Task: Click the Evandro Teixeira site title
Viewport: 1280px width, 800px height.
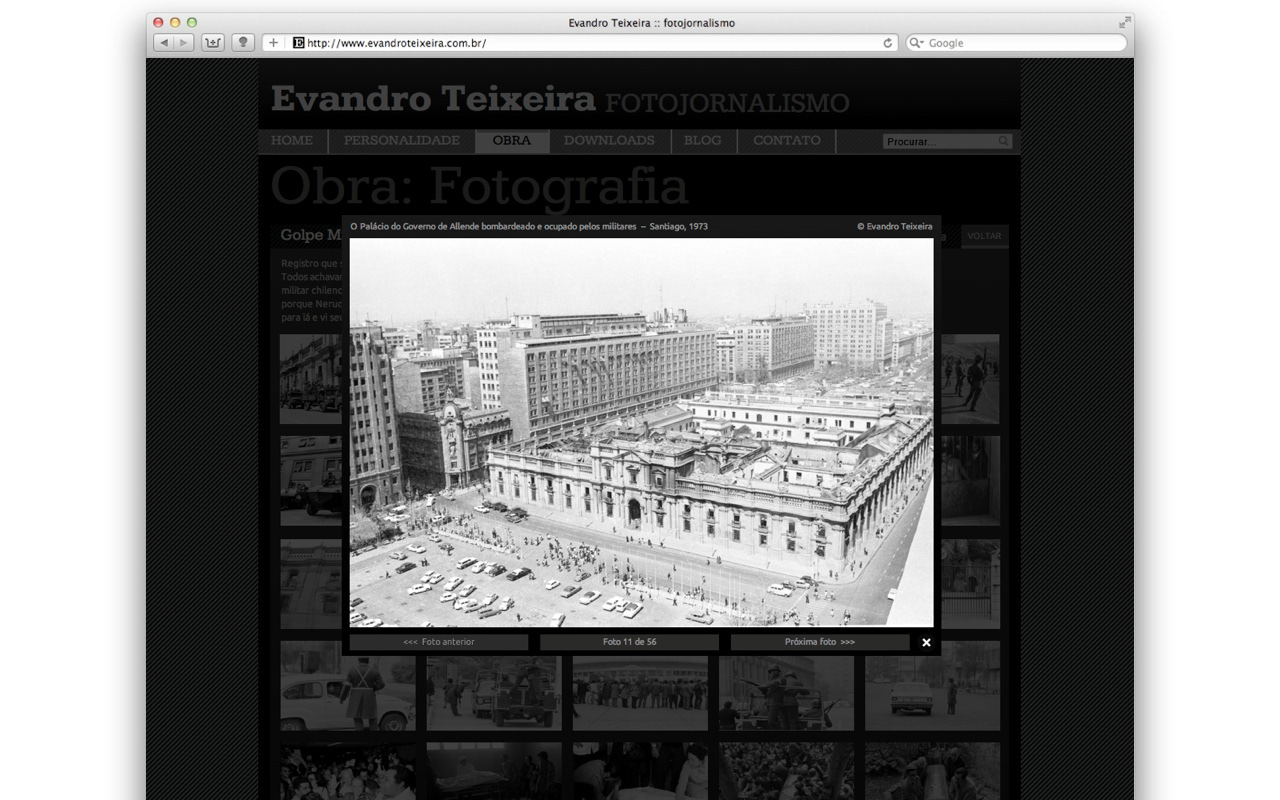Action: coord(433,99)
